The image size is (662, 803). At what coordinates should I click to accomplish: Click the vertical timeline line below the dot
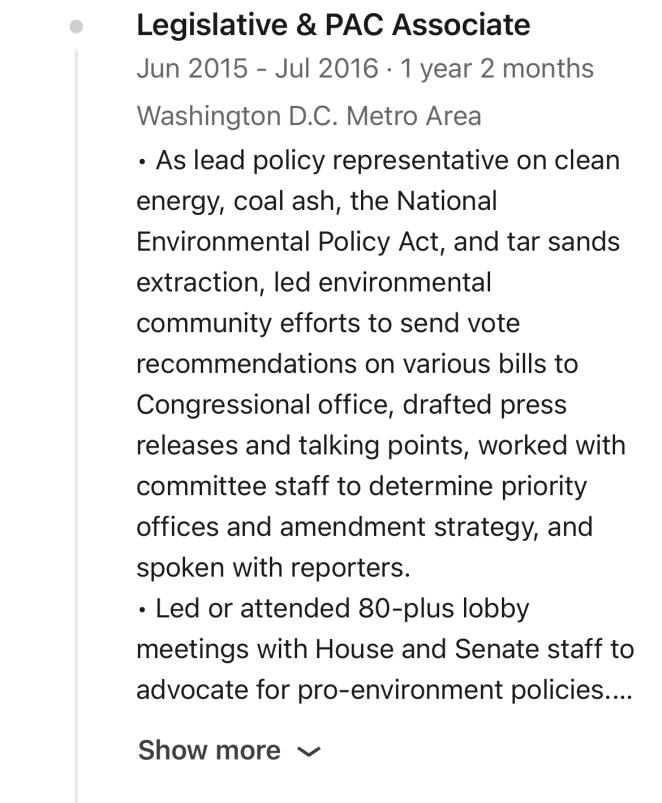click(x=76, y=425)
